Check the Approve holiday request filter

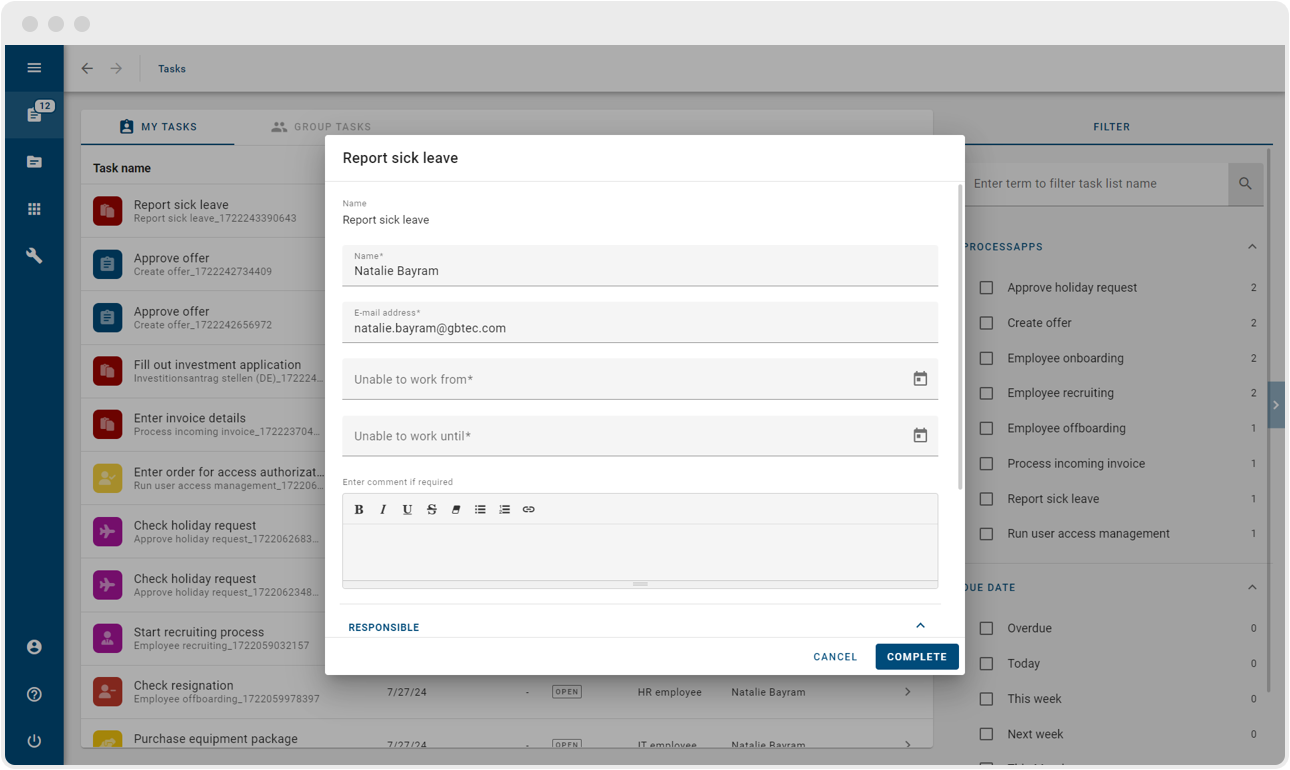[986, 287]
